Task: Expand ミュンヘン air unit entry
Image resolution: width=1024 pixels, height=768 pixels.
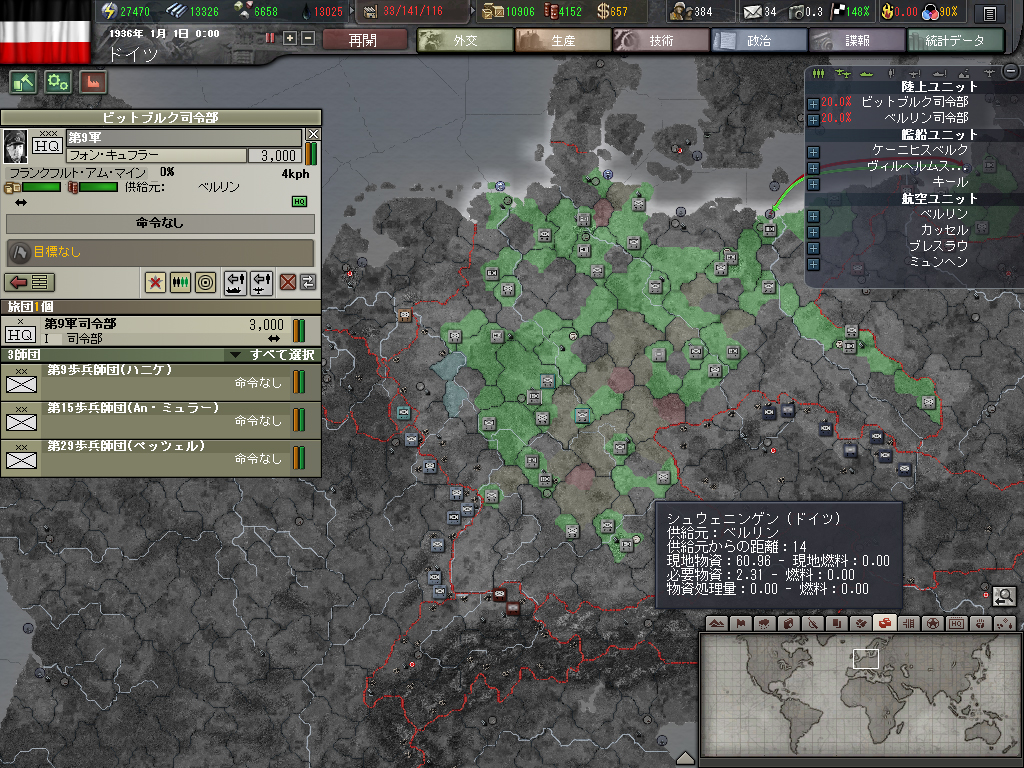Action: coord(813,264)
